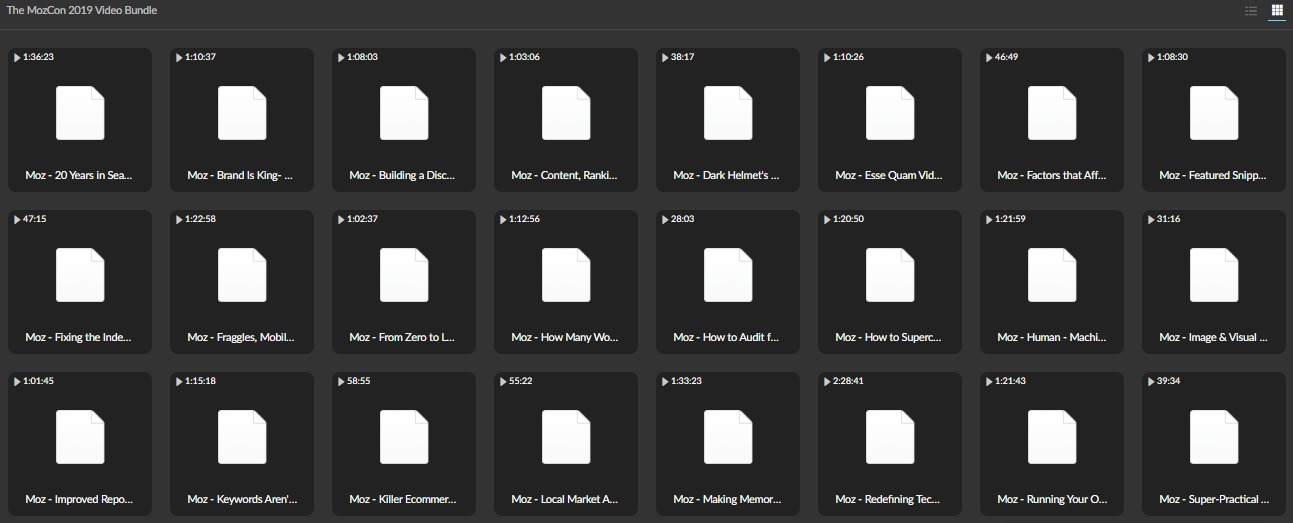The height and width of the screenshot is (523, 1293).
Task: Open file icon for Moz - Content, Ranki...
Action: coord(566,113)
